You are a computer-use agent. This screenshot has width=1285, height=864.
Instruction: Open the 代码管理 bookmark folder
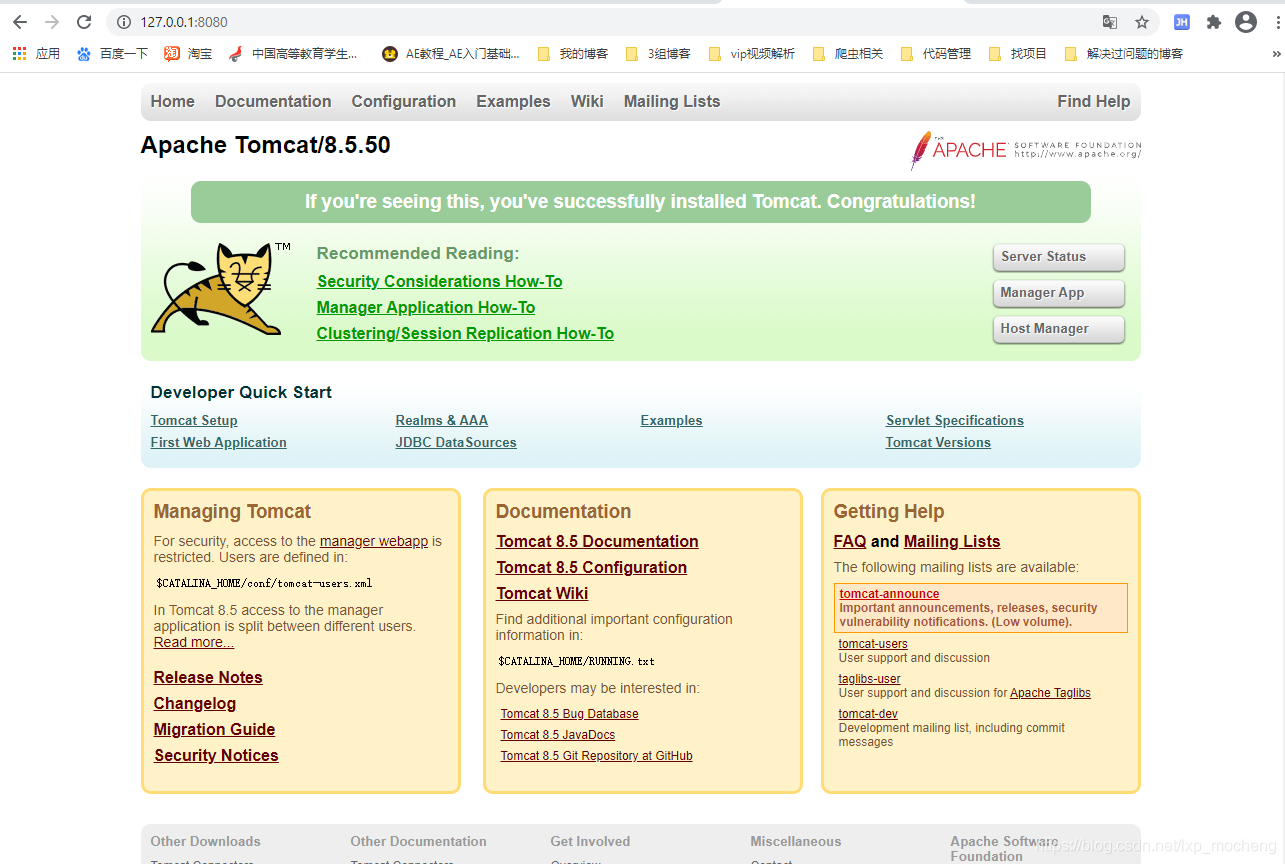click(936, 54)
